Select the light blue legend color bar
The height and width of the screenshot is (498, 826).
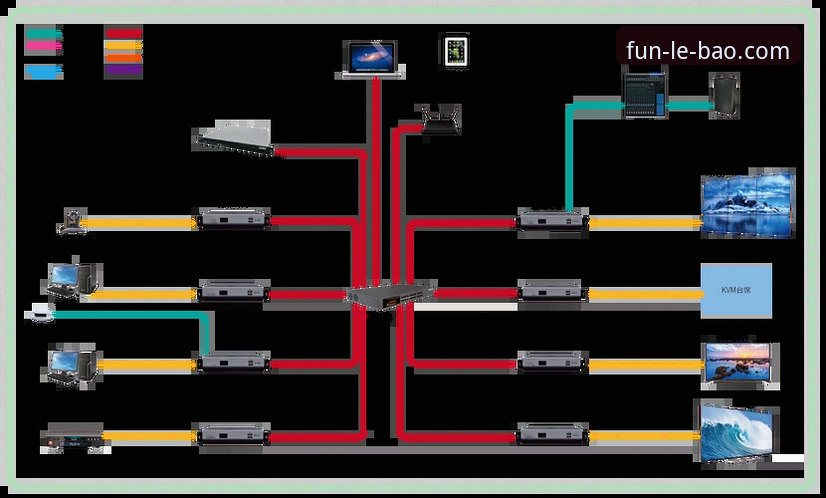point(44,72)
